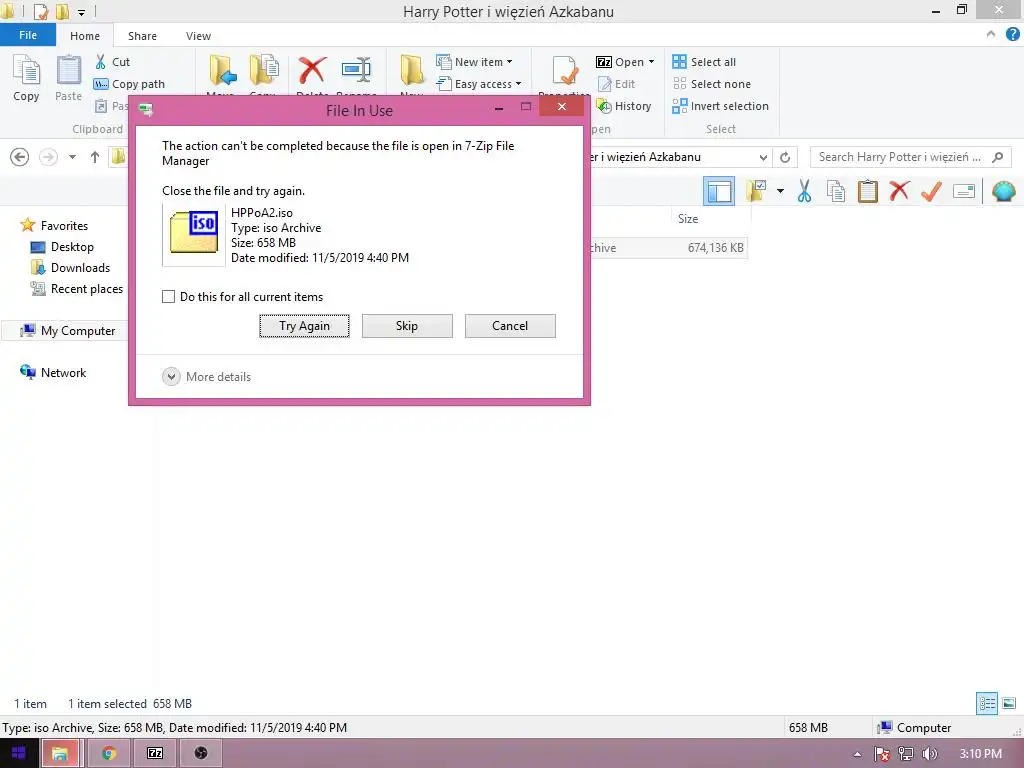The height and width of the screenshot is (768, 1024).
Task: Click the Large icons view icon in status bar
Action: (1009, 703)
